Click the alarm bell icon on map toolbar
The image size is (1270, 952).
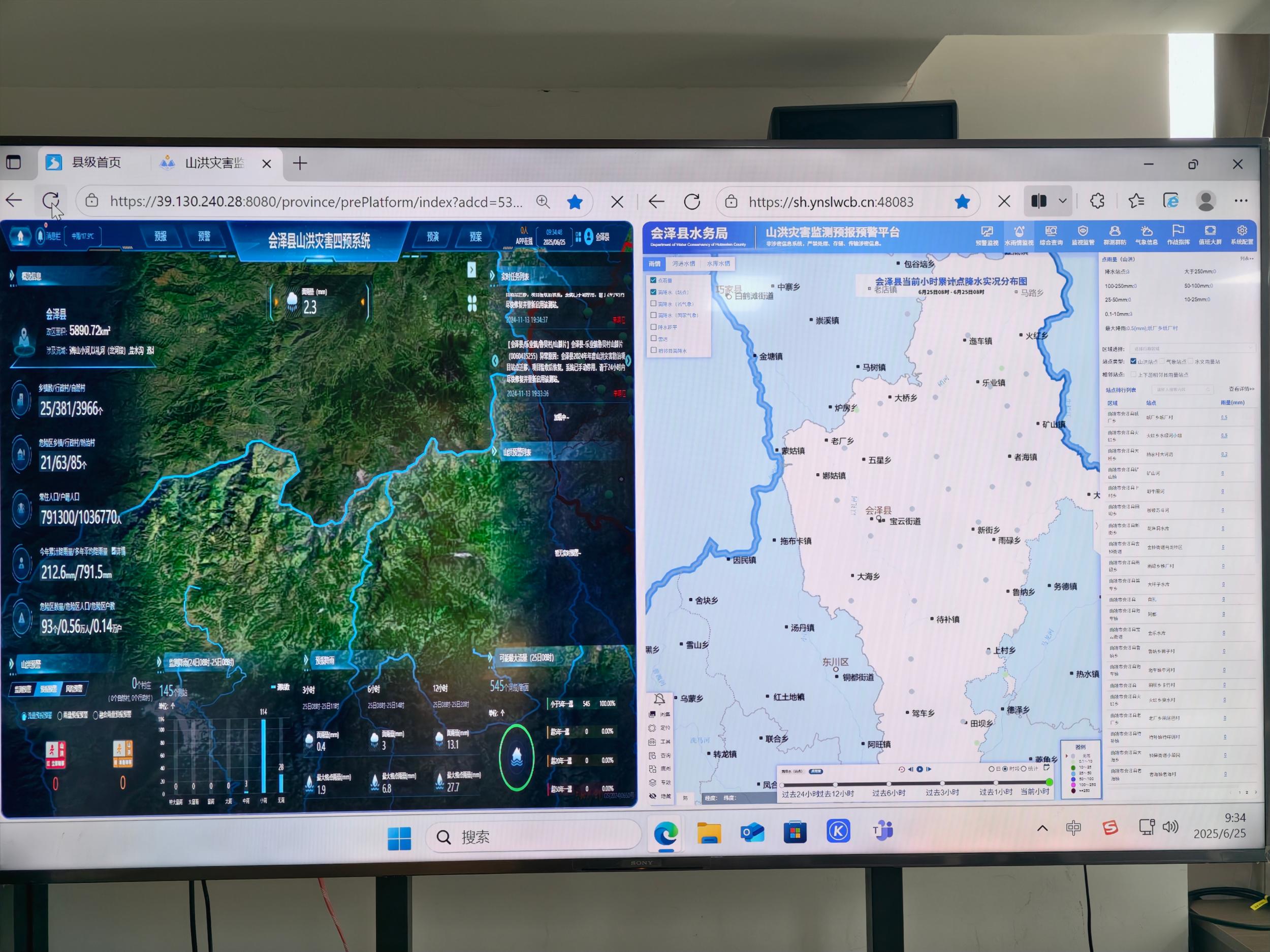tap(659, 699)
